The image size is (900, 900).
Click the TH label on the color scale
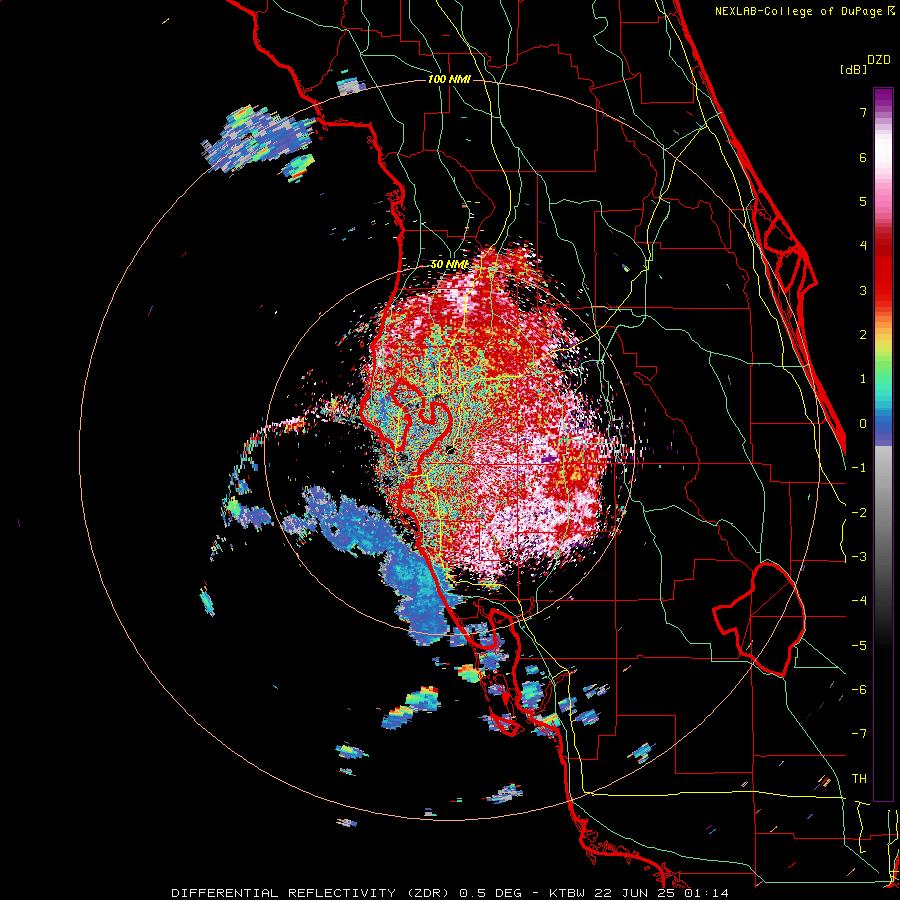(x=859, y=778)
